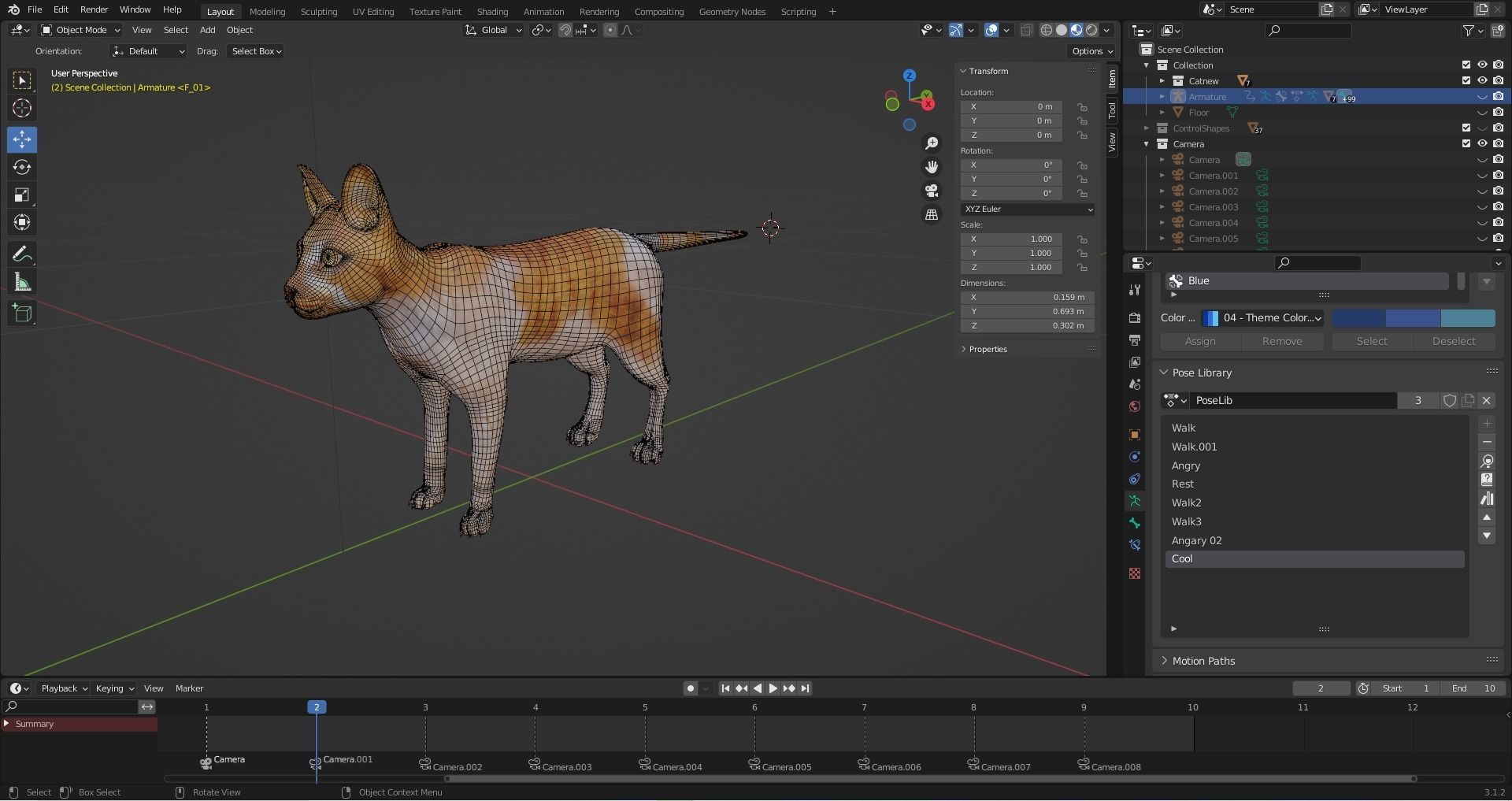Select the Scale tool
Image resolution: width=1512 pixels, height=801 pixels.
tap(22, 195)
